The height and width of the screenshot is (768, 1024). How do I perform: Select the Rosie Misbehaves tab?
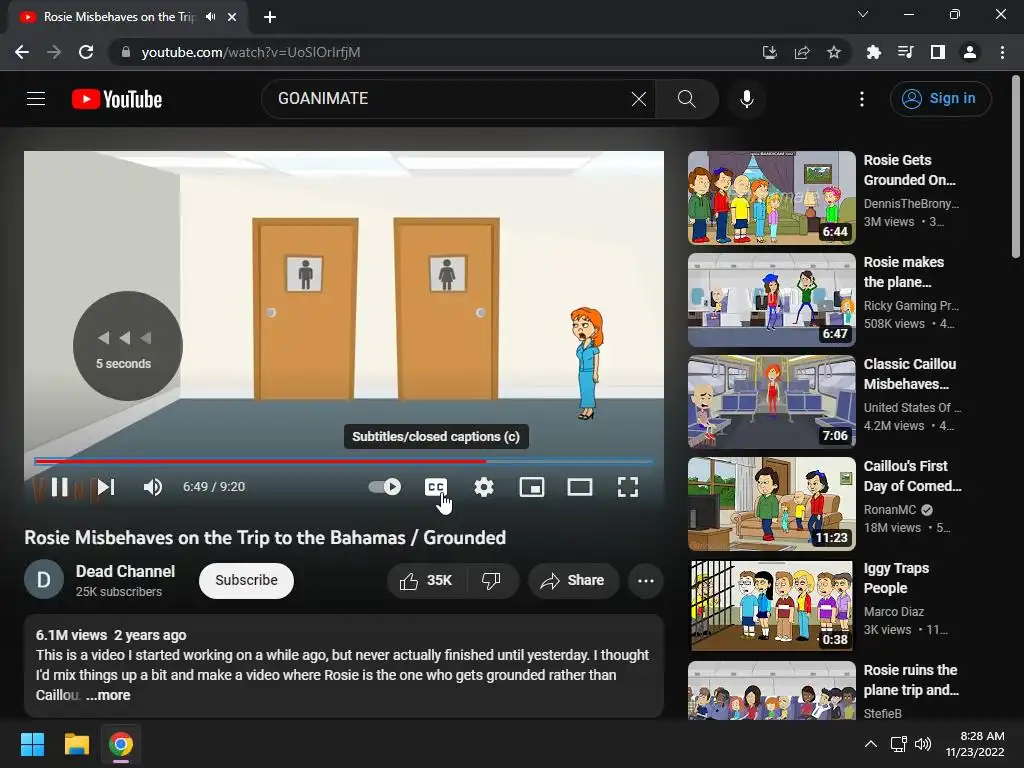128,18
